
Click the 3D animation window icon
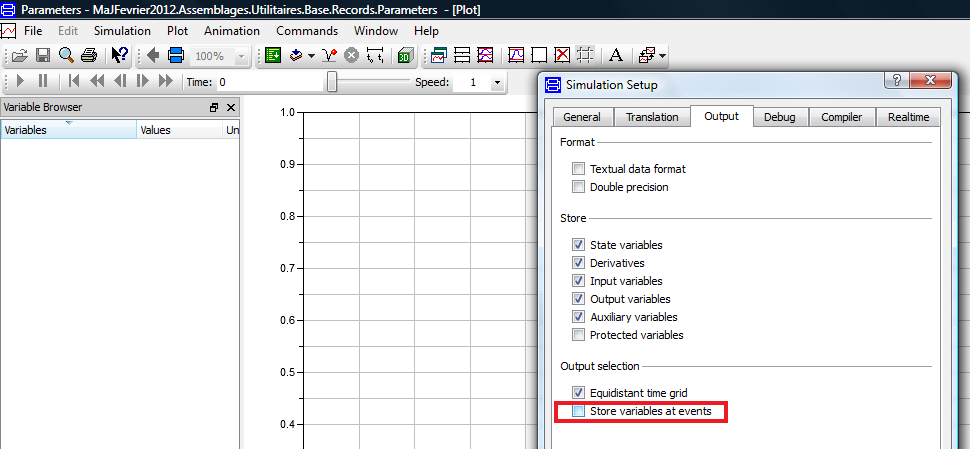pyautogui.click(x=406, y=56)
